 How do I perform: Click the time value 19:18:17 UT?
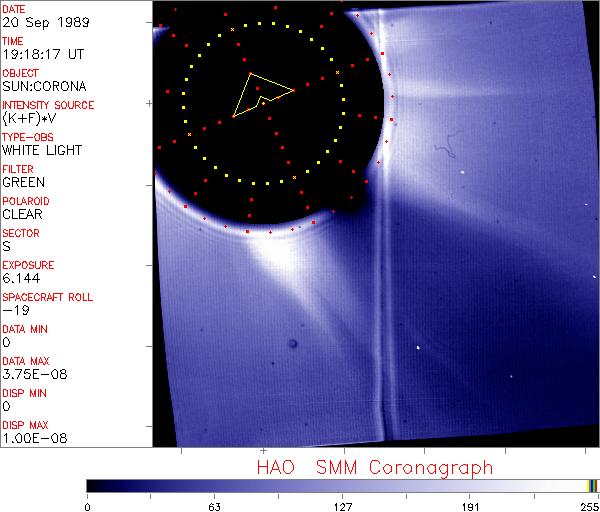tap(42, 54)
